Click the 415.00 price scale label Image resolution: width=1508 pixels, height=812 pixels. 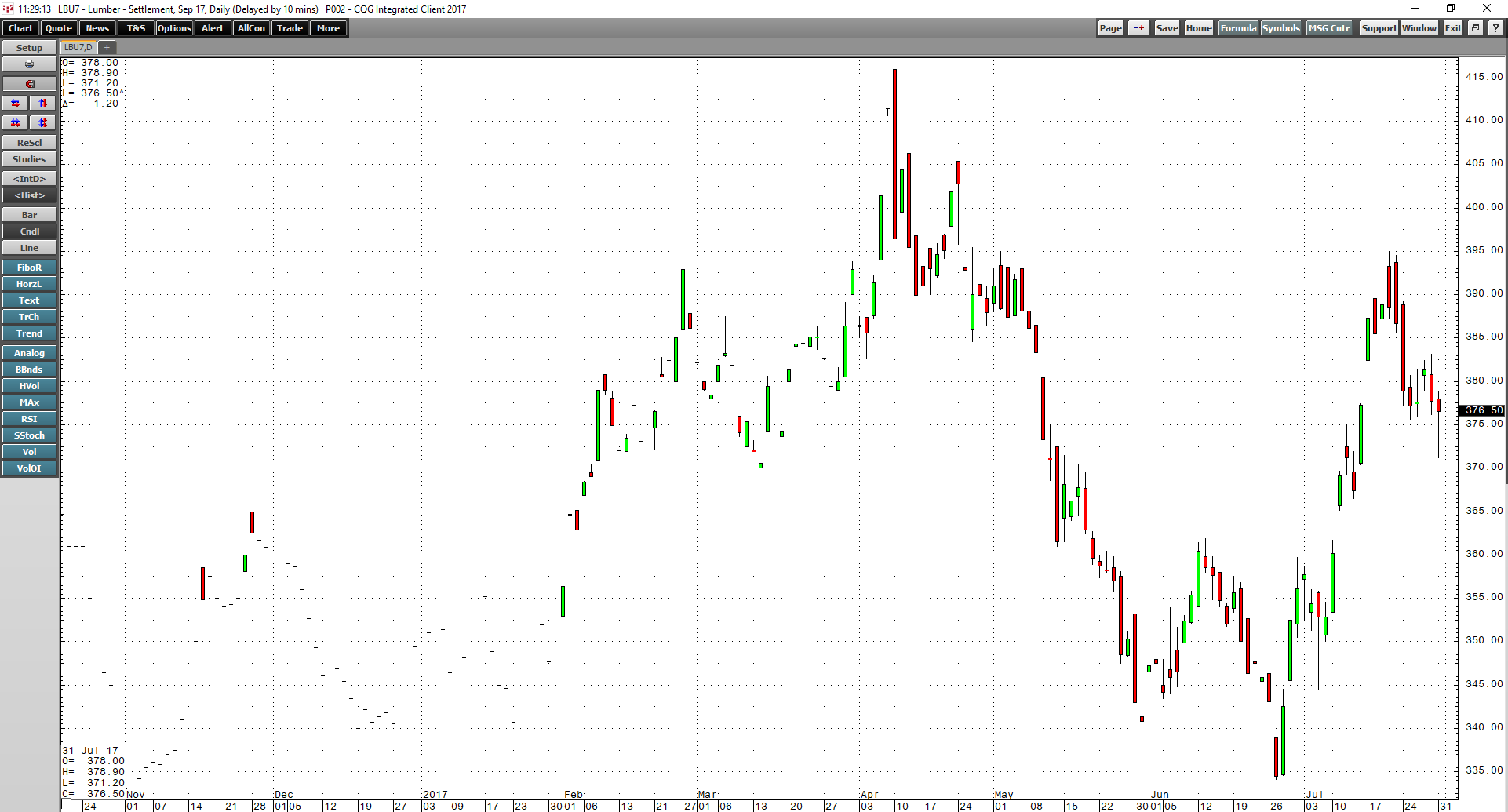(1484, 77)
